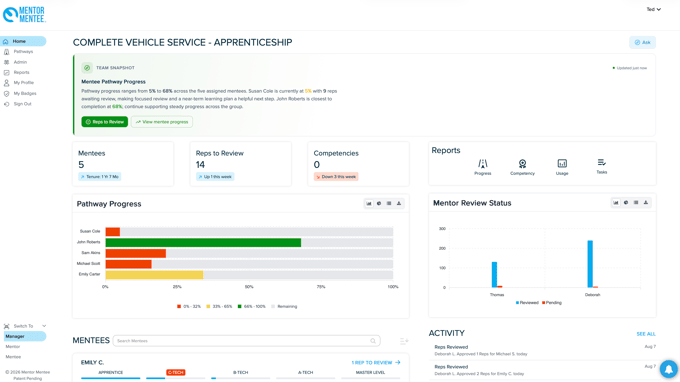Image resolution: width=680 pixels, height=382 pixels.
Task: Switch to the Mentor role
Action: point(13,347)
